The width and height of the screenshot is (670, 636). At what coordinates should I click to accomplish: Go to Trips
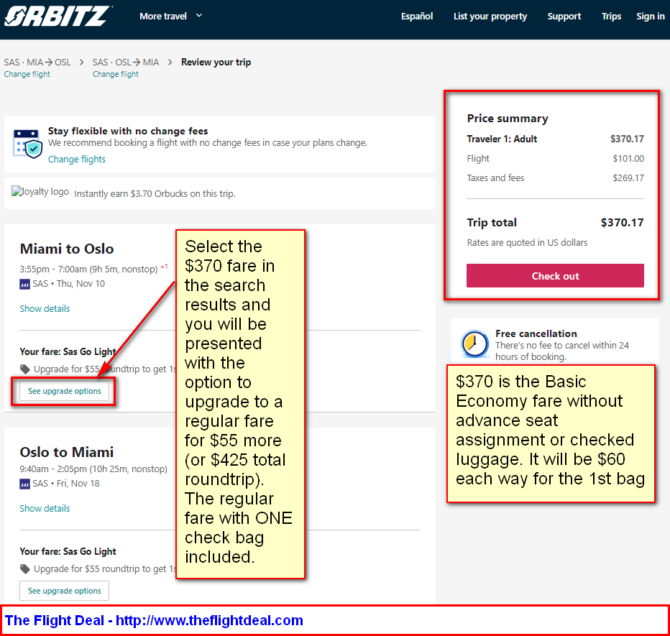(611, 16)
